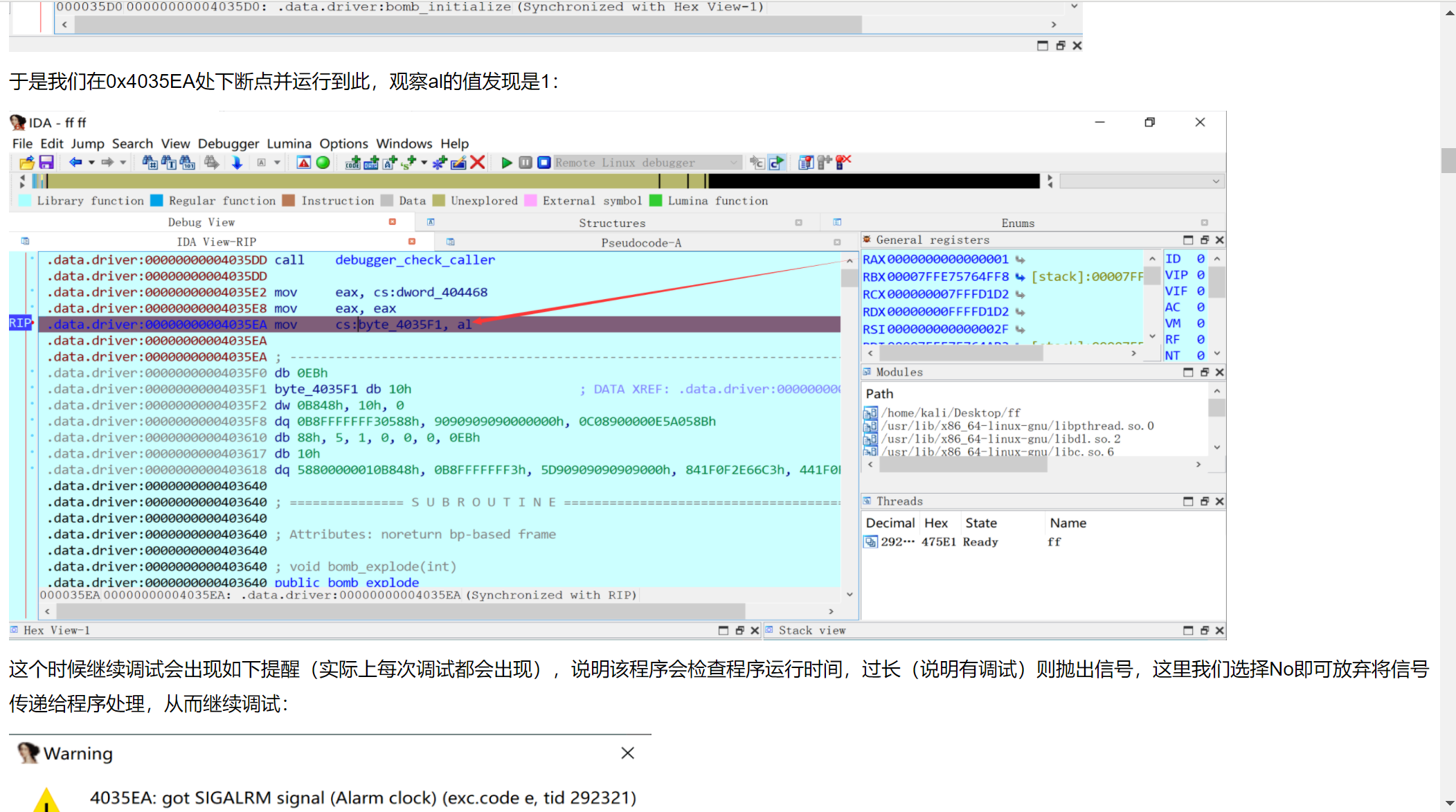Click the blue Jump back arrow

(x=75, y=163)
